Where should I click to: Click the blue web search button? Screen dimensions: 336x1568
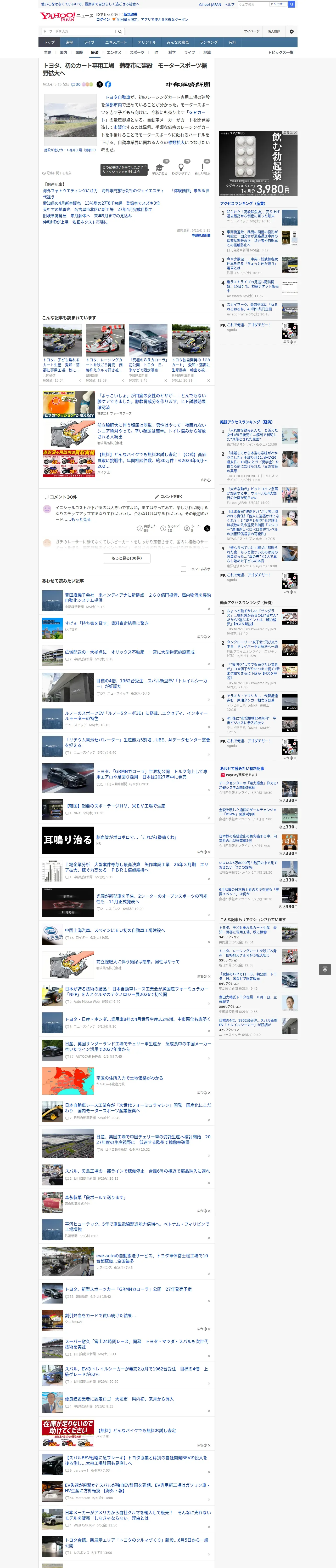(x=292, y=4)
